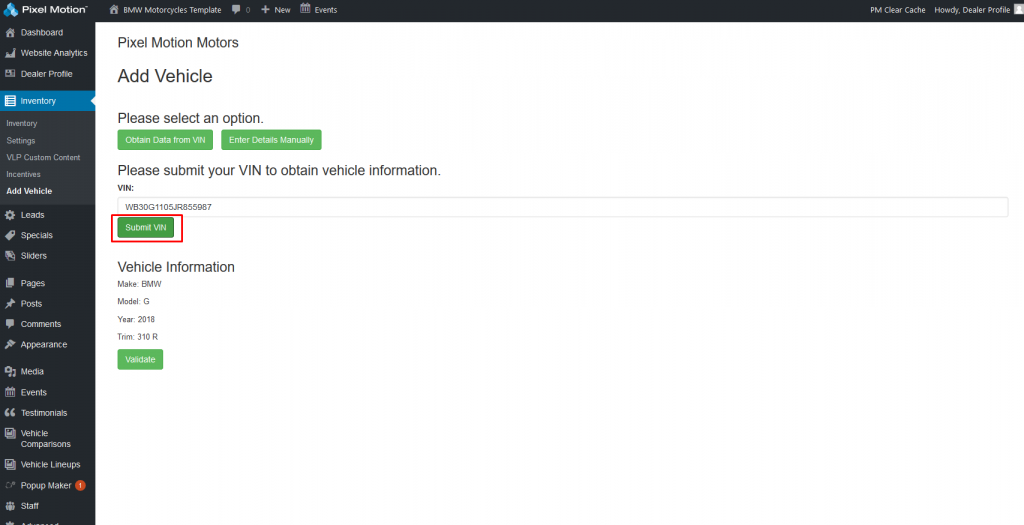Click the home icon beside BMW Motorcycles Template

pos(114,10)
